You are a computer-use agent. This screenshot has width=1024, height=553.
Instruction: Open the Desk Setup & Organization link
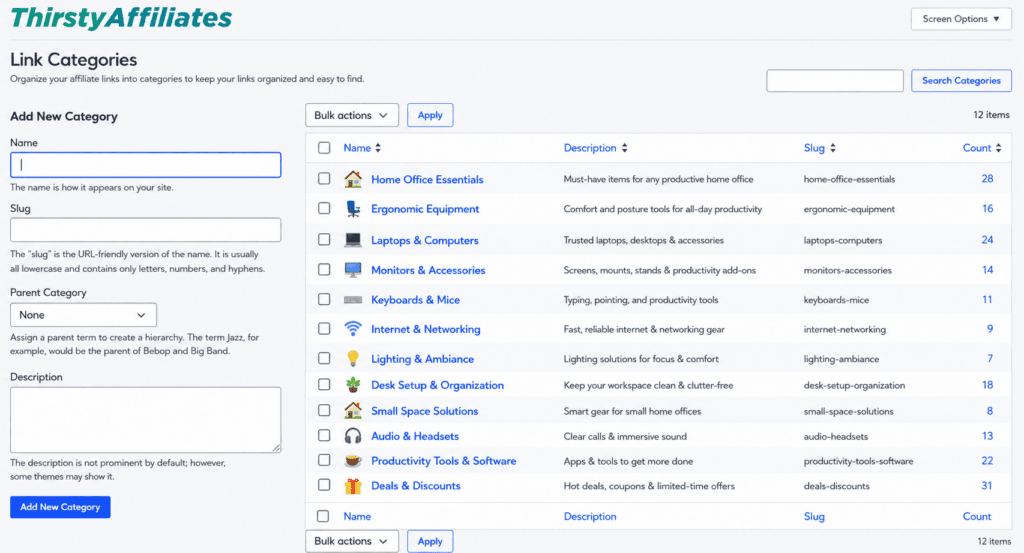point(438,385)
